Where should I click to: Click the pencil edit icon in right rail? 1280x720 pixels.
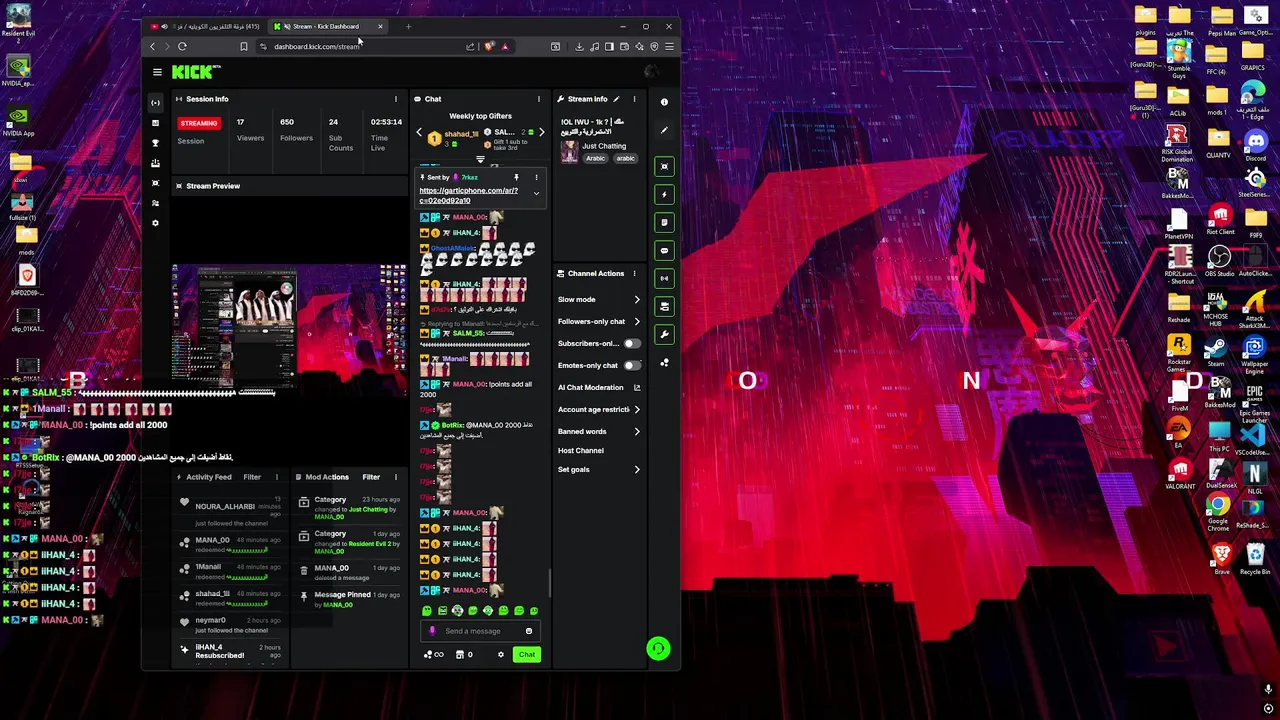(x=664, y=130)
